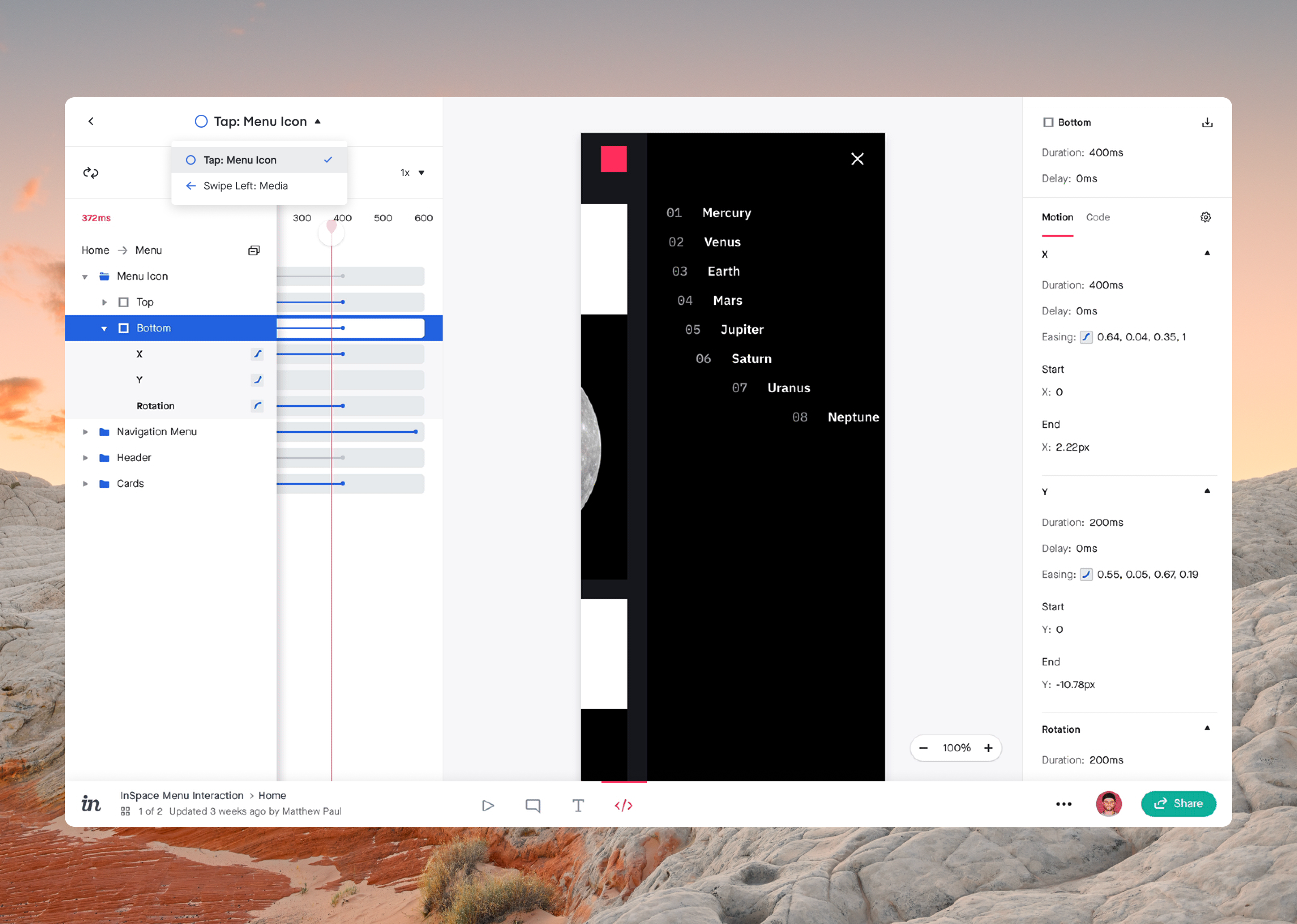Collapse the X motion section
The height and width of the screenshot is (924, 1297).
tap(1207, 254)
